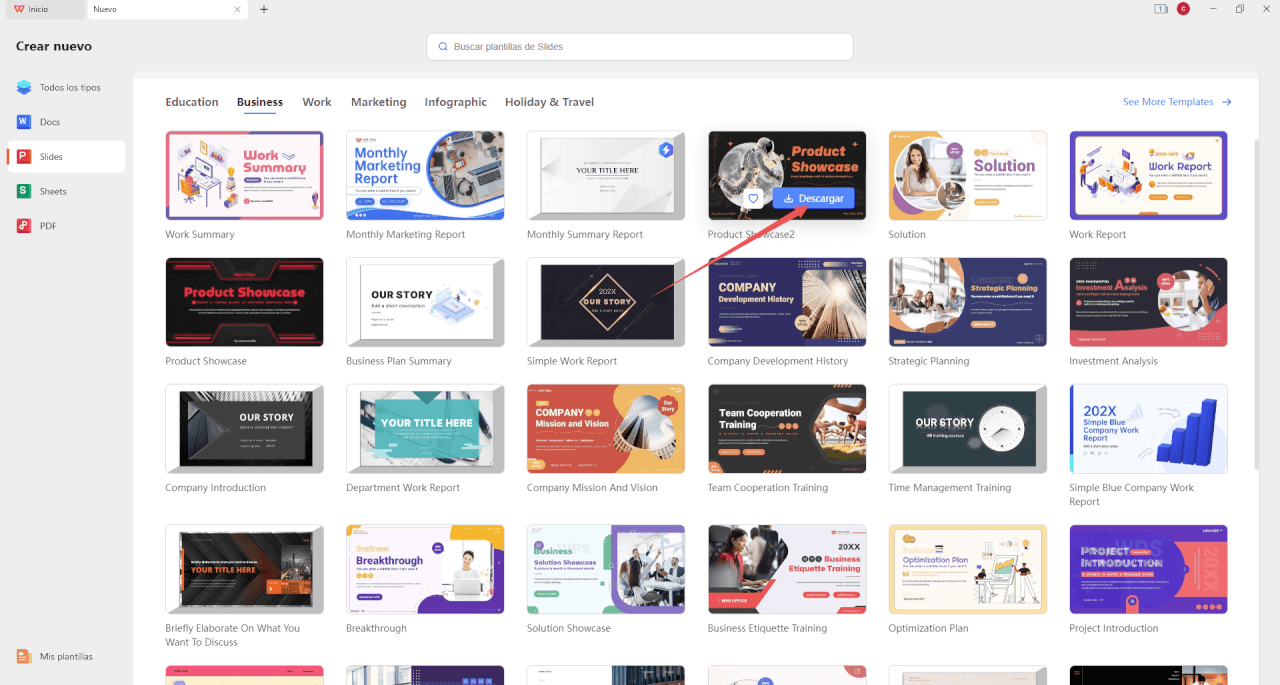Click the magnifier icon in the search bar

coord(442,46)
